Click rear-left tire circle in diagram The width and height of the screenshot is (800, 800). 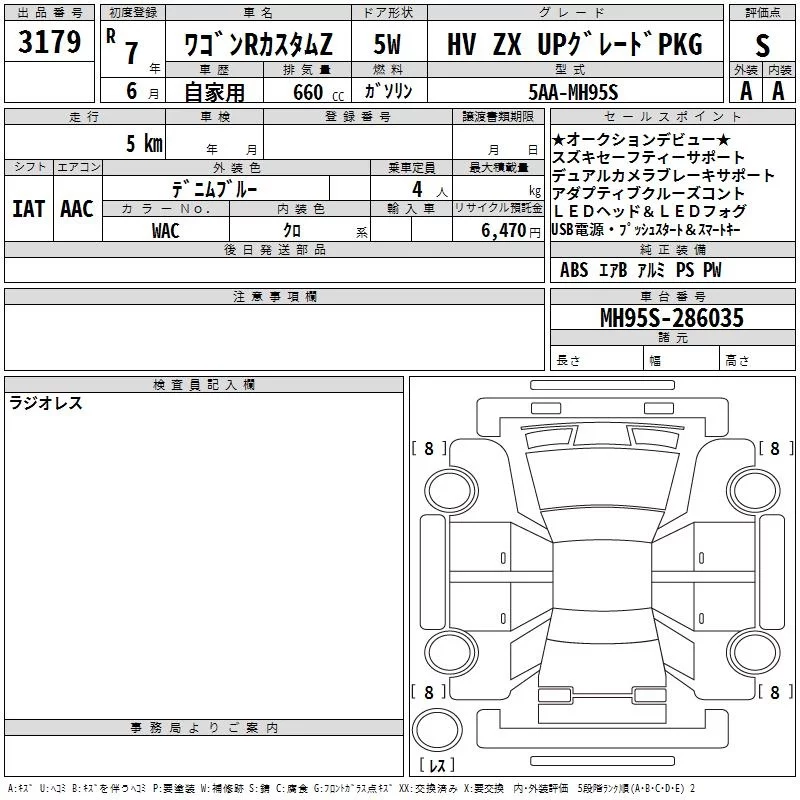451,653
